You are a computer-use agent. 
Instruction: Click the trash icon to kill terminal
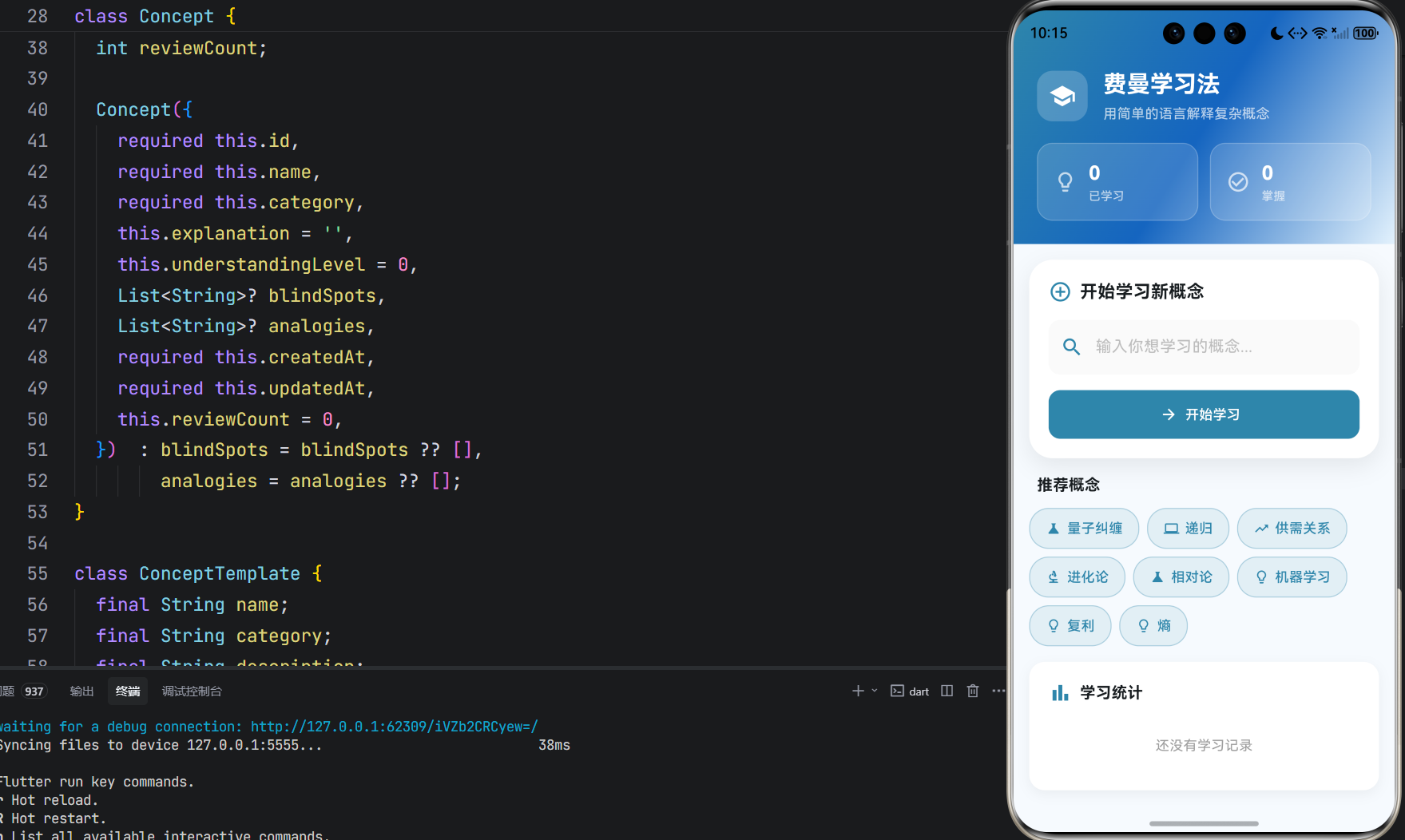pos(972,691)
